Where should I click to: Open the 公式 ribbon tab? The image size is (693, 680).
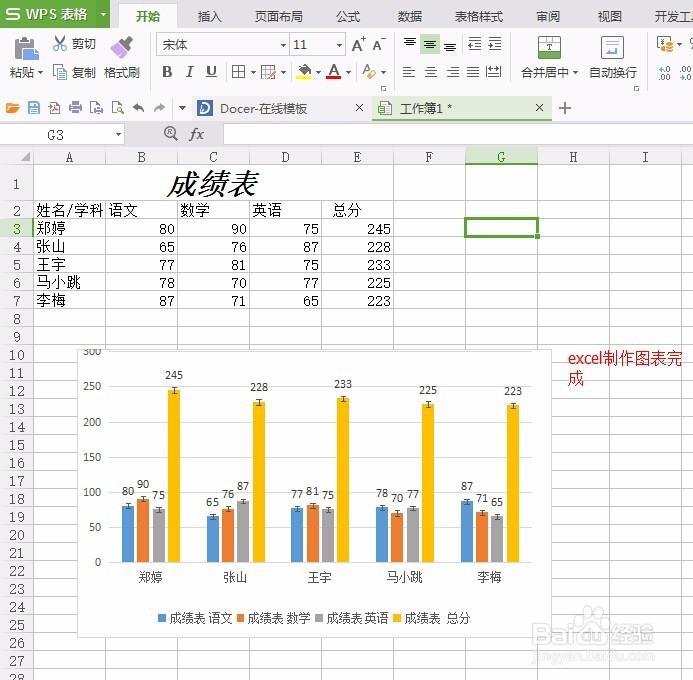[348, 16]
